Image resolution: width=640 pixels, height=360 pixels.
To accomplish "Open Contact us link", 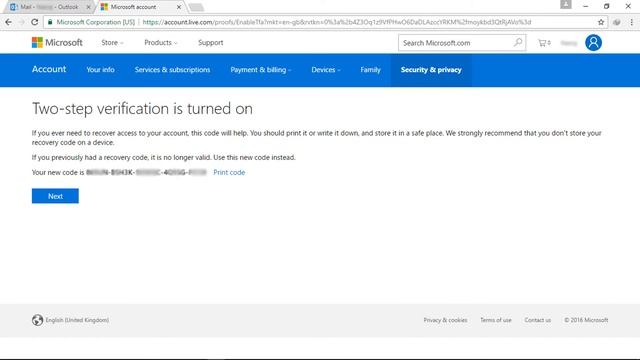I will [x=538, y=320].
